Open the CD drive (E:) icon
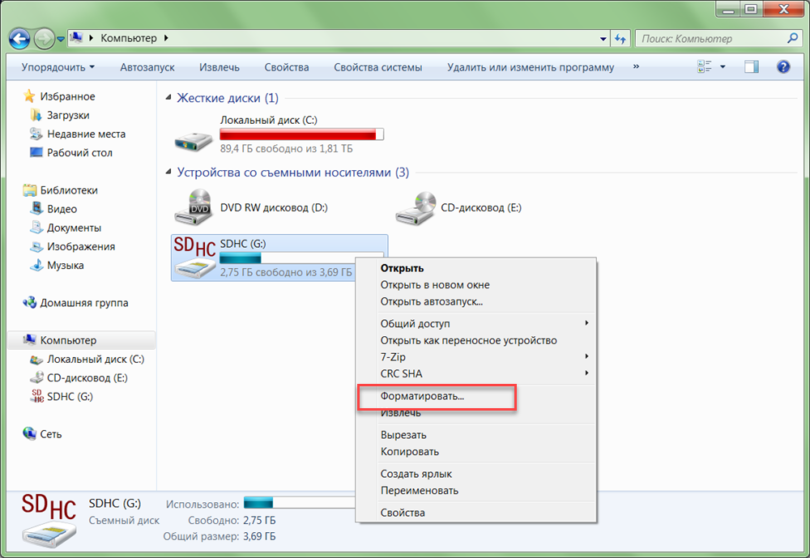The width and height of the screenshot is (810, 558). pos(414,207)
